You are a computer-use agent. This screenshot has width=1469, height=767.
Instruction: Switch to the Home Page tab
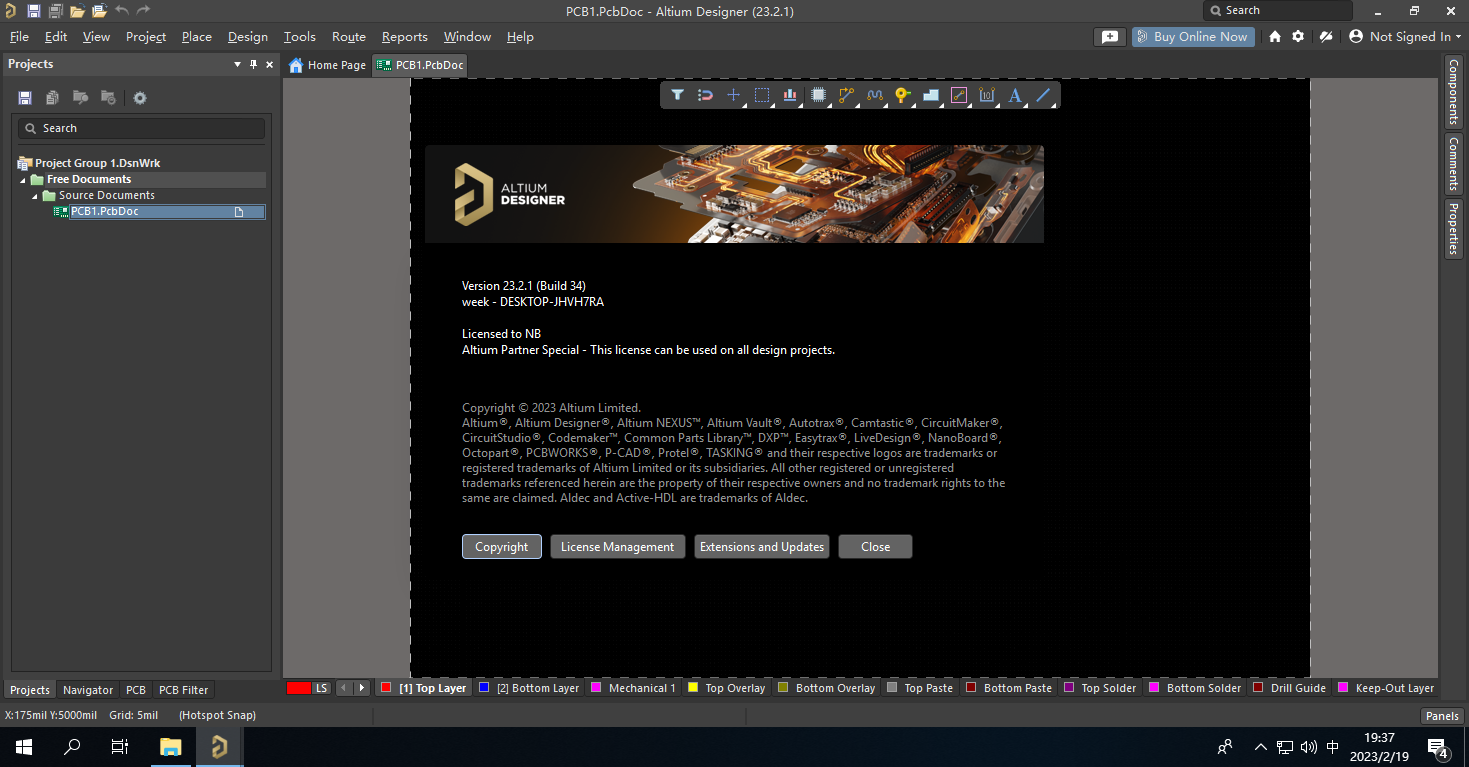pos(327,65)
